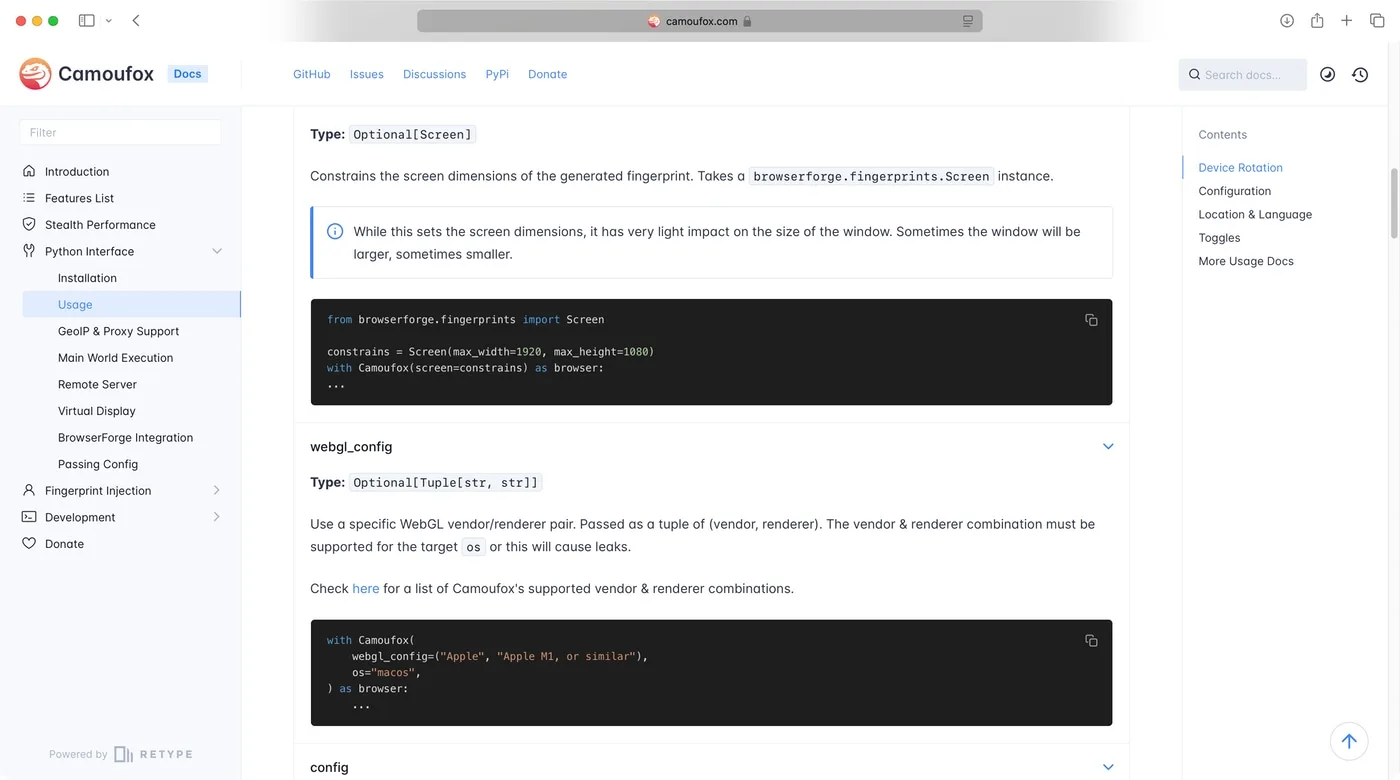Open the Safari downloads icon
This screenshot has width=1400, height=780.
1287,20
